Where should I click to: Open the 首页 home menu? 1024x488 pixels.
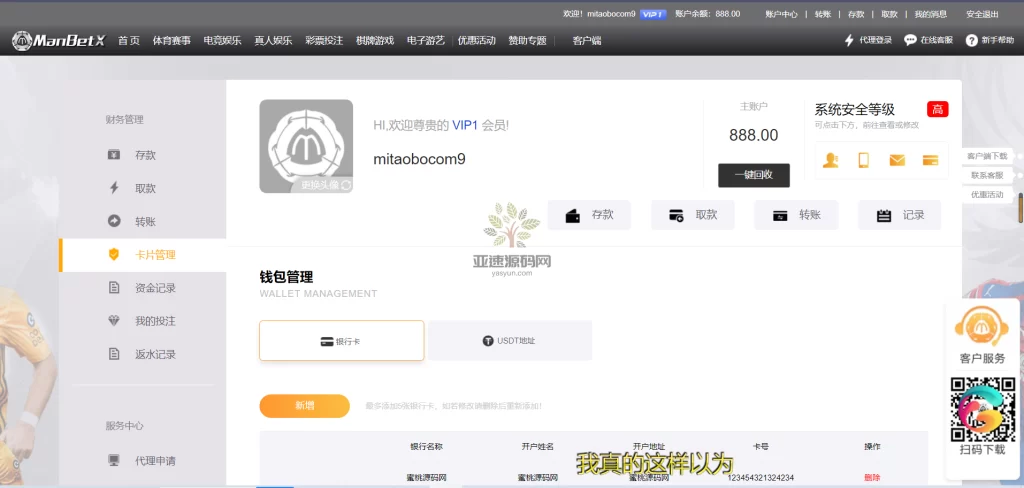click(129, 41)
